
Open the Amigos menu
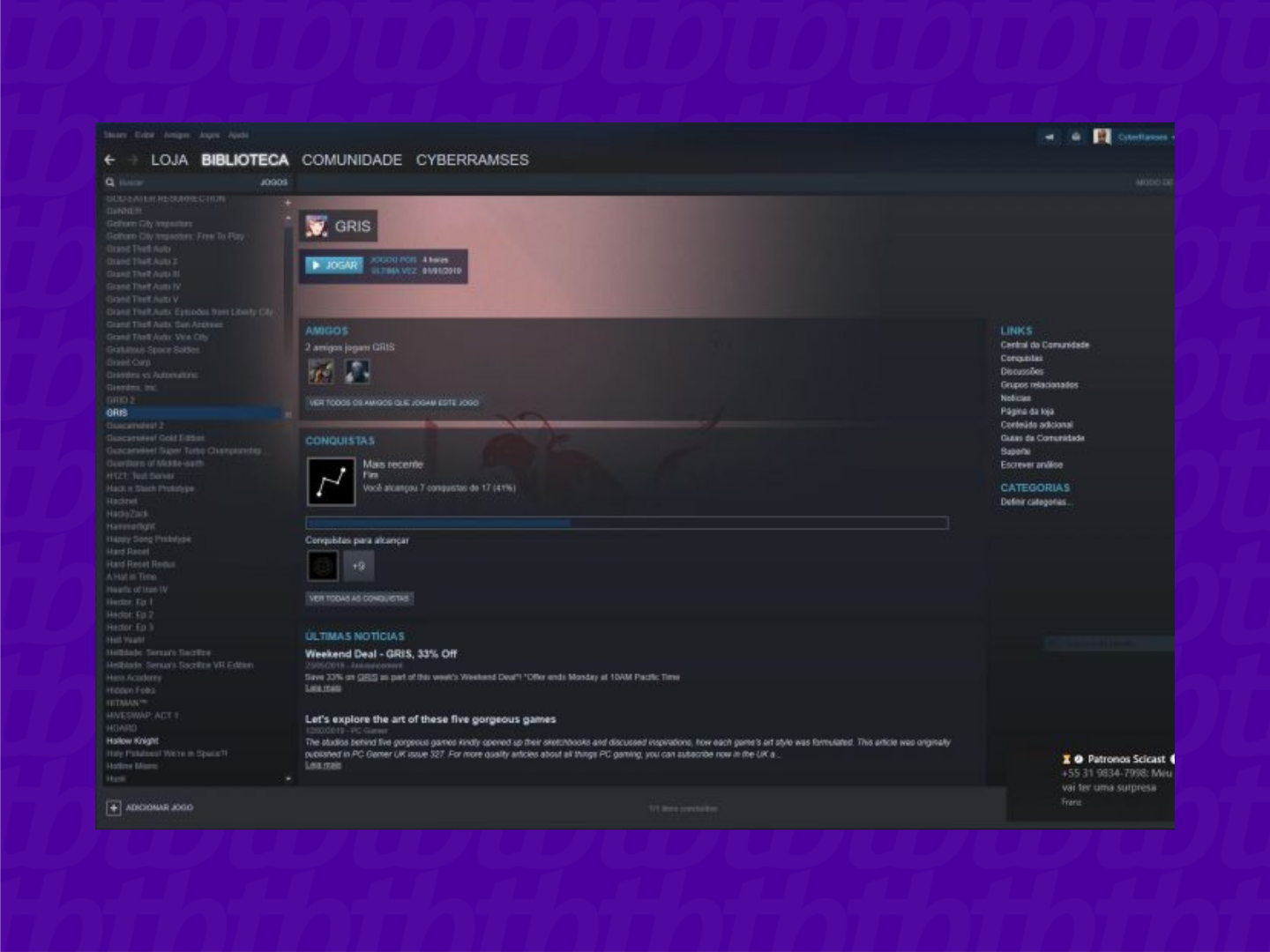click(x=176, y=135)
